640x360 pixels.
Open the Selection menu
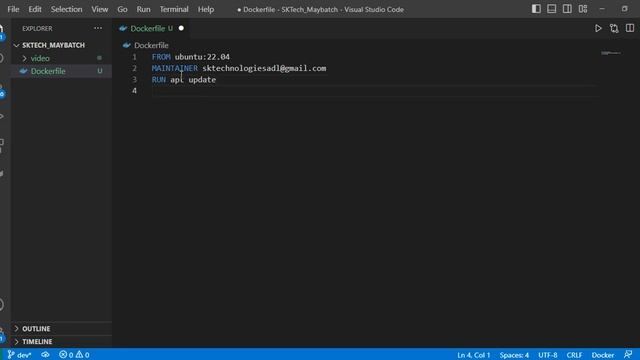[66, 9]
